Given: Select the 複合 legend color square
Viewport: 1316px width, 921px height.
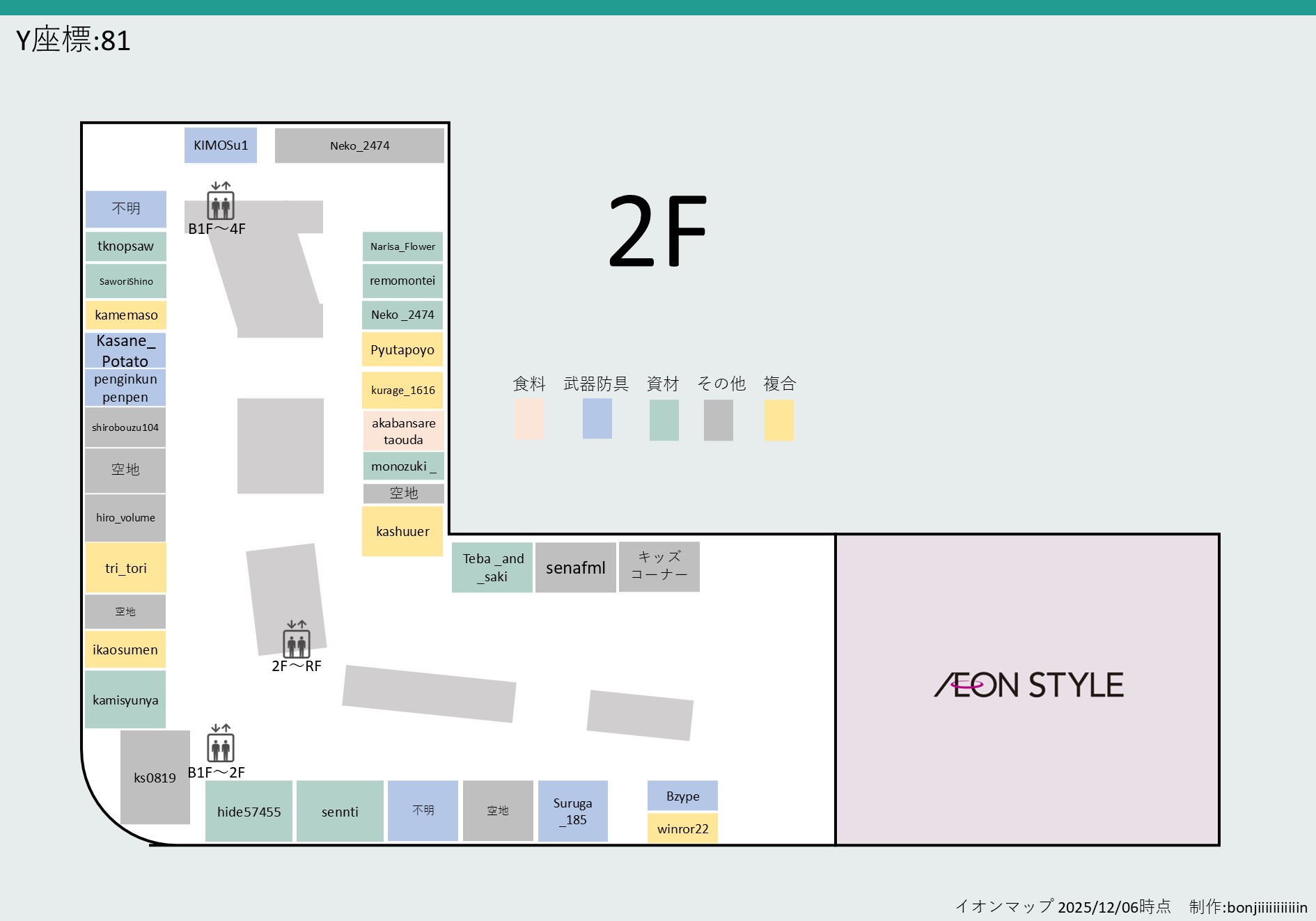Looking at the screenshot, I should click(x=778, y=419).
